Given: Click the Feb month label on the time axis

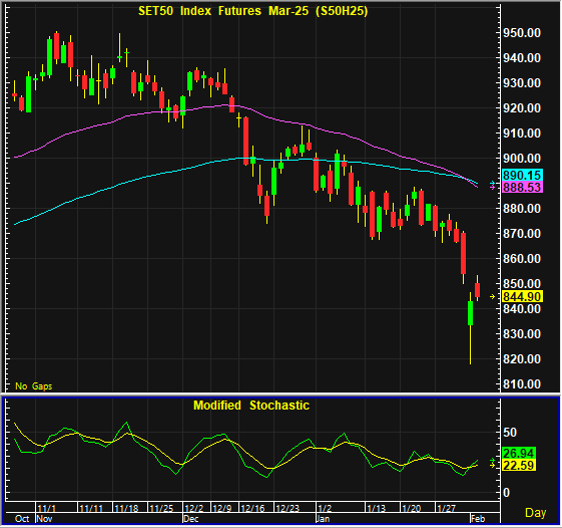Looking at the screenshot, I should coord(478,519).
